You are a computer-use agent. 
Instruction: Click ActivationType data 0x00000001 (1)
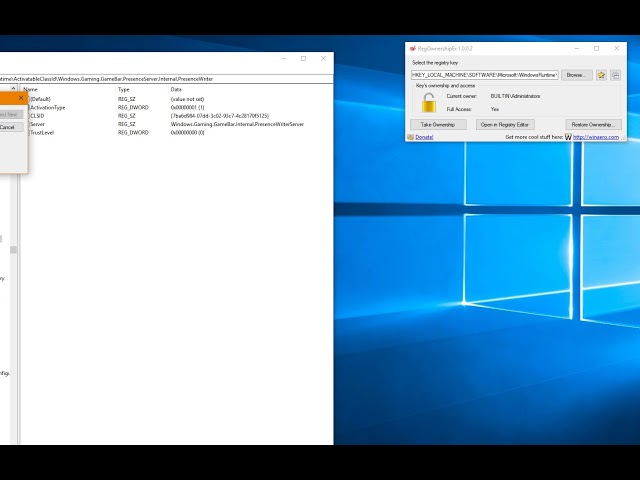pos(187,108)
